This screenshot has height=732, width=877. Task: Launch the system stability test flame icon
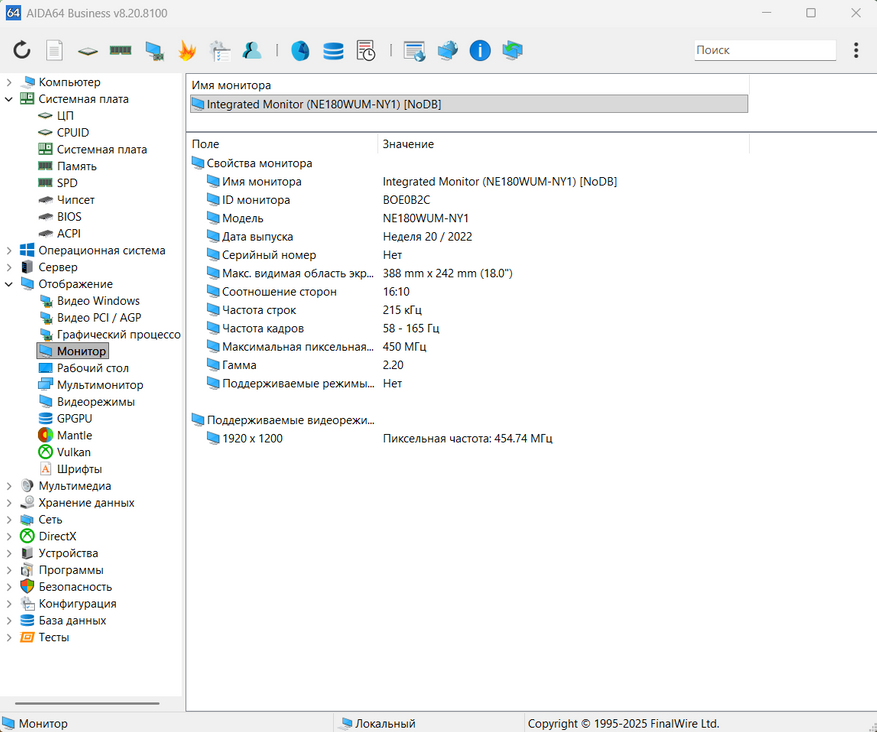(187, 50)
